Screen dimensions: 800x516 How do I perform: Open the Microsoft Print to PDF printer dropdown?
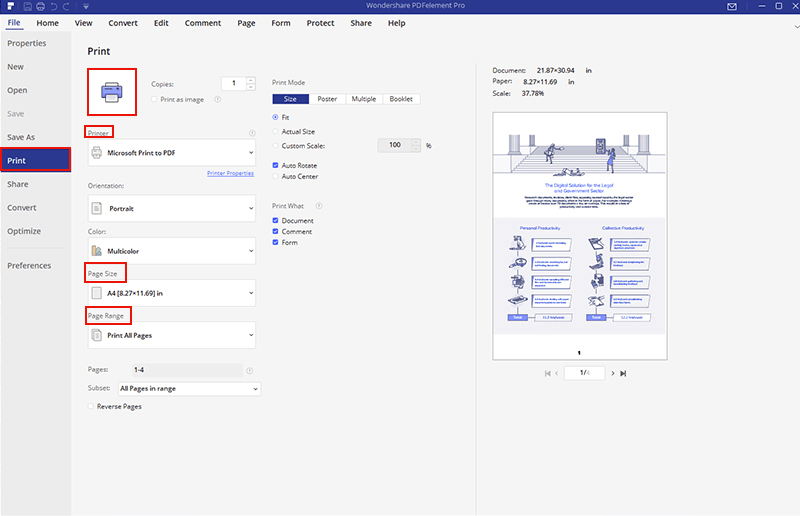tap(172, 153)
